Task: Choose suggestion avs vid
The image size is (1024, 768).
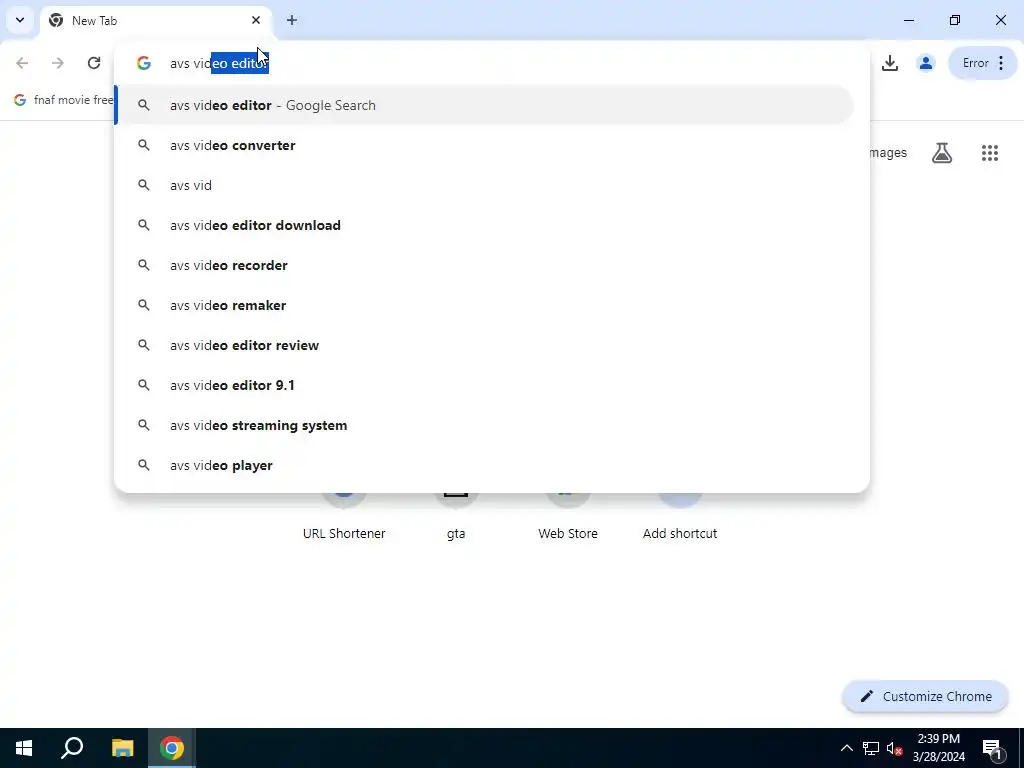Action: click(x=485, y=185)
